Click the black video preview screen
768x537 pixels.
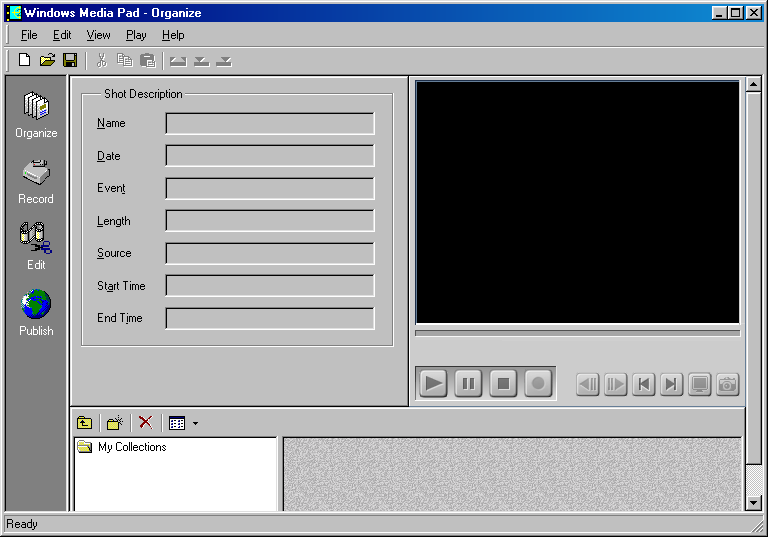(x=577, y=202)
